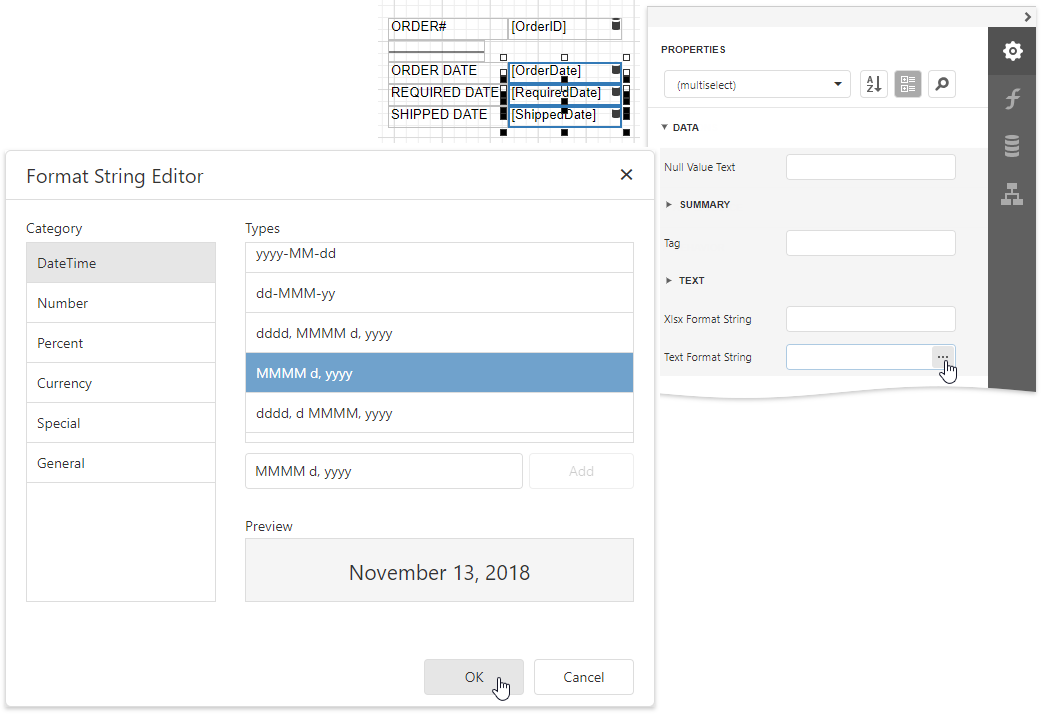Collapse the DATA section
Image resolution: width=1041 pixels, height=714 pixels.
click(x=665, y=128)
